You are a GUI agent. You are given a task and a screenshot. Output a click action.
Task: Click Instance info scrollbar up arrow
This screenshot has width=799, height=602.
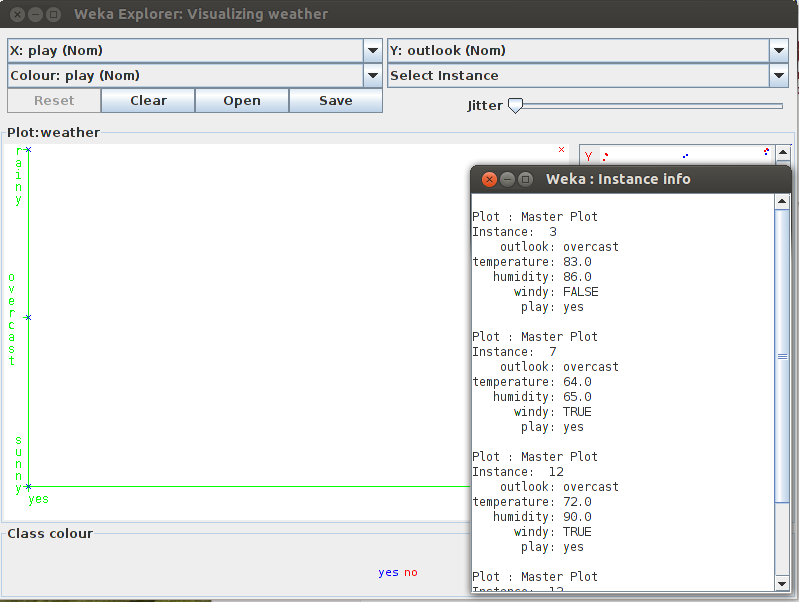(782, 201)
